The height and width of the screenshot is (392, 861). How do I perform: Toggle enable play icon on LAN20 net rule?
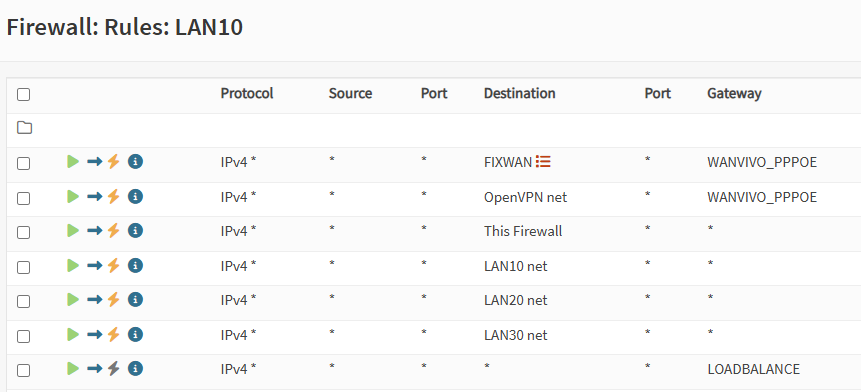(x=73, y=300)
